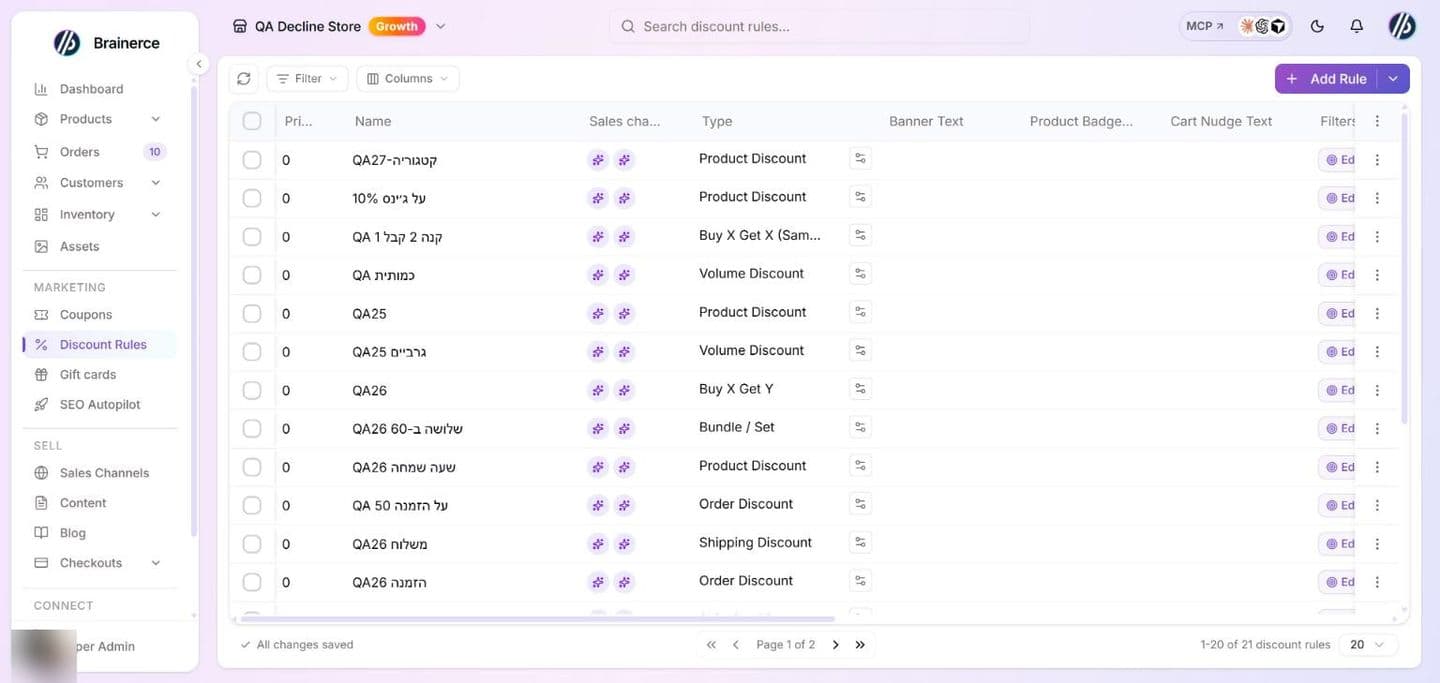Click the Brainerce logo in the sidebar
1440x683 pixels.
[x=66, y=43]
